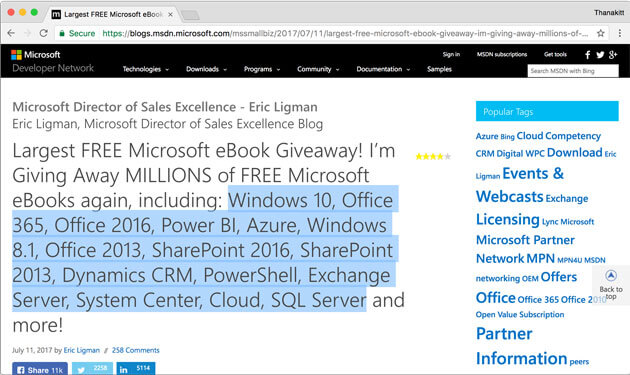This screenshot has width=630, height=375.
Task: Open MSDN subscriptions link
Action: (502, 54)
